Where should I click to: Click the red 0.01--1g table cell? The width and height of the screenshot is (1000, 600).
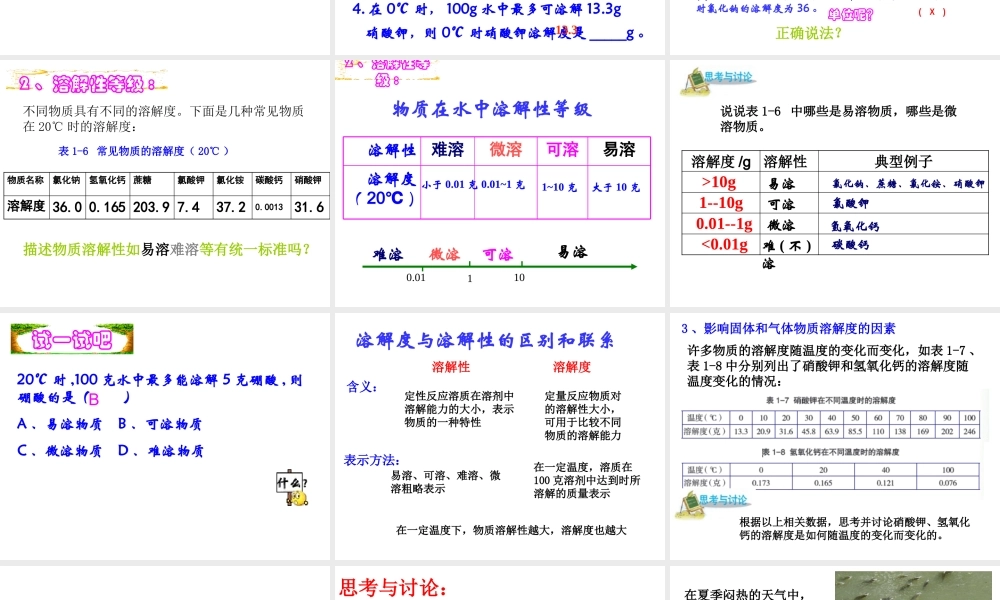pyautogui.click(x=723, y=224)
